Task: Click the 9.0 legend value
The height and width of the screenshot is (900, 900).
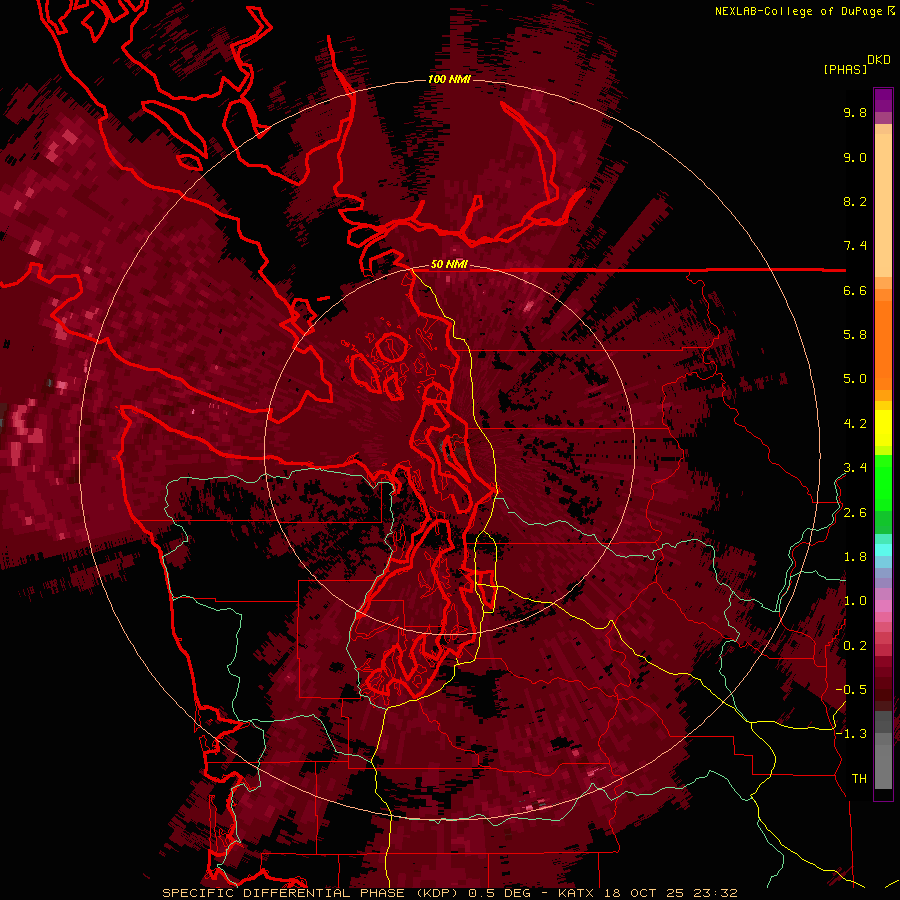Action: [855, 157]
